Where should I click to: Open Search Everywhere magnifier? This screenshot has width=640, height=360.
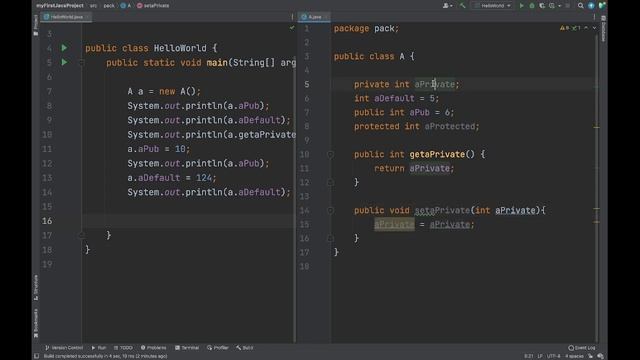coord(580,6)
